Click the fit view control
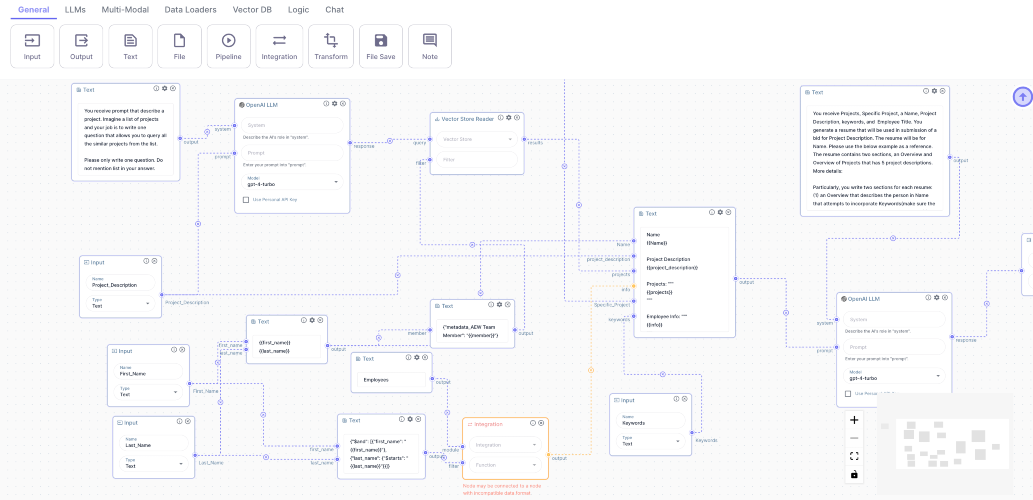 [854, 456]
